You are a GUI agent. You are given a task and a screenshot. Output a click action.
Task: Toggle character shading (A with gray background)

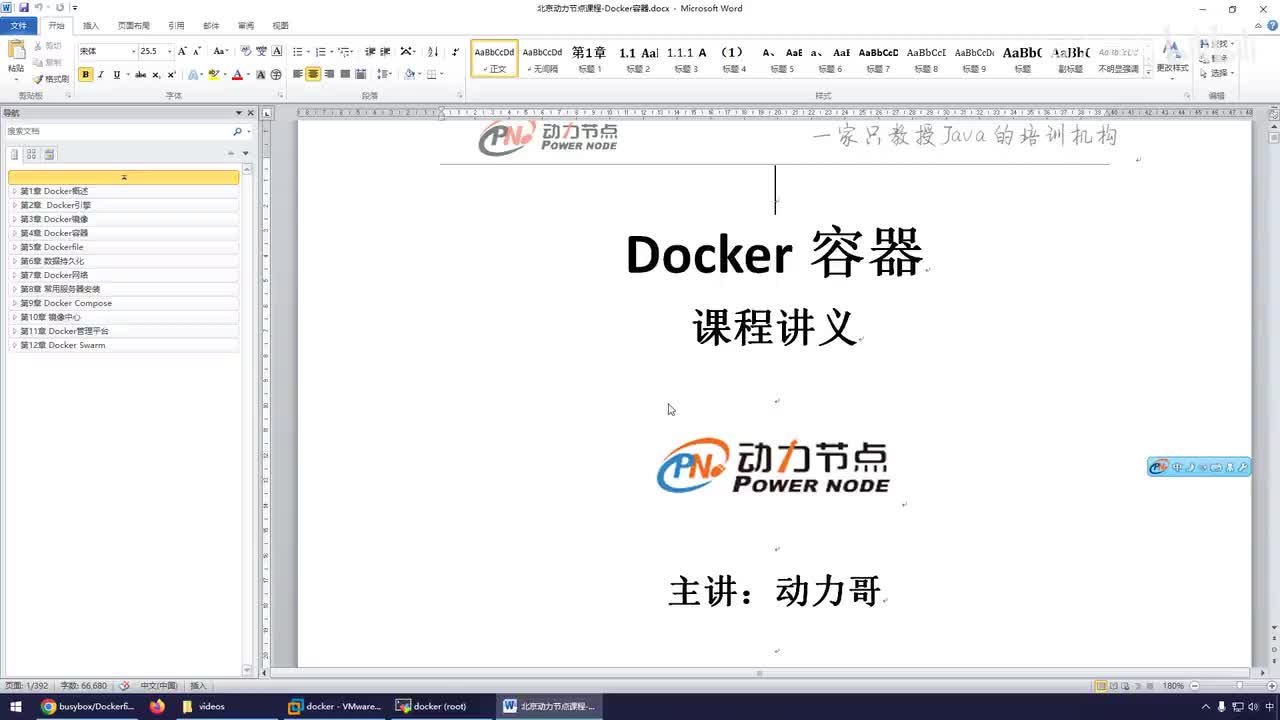pyautogui.click(x=260, y=75)
